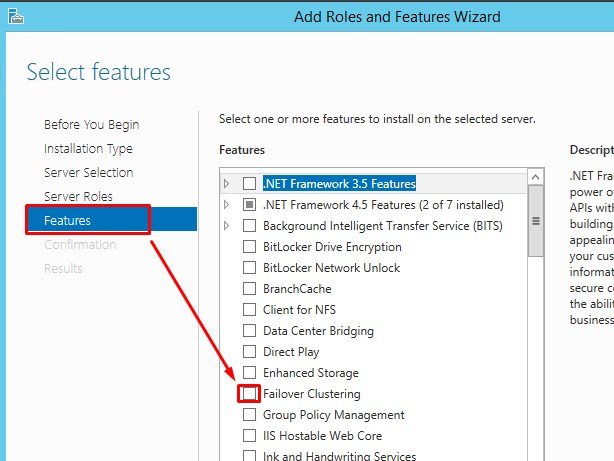Tick the Group Policy Management checkbox
Screen dimensions: 614x461
click(249, 415)
